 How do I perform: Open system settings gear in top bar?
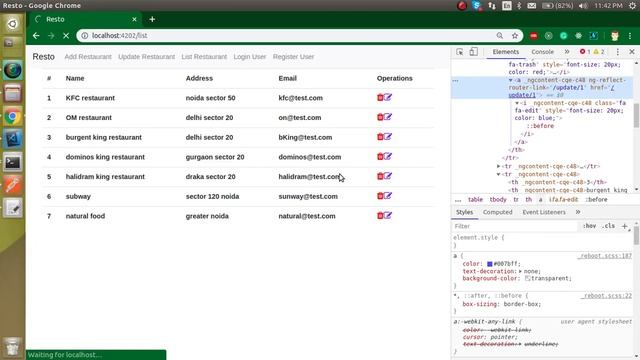click(632, 5)
